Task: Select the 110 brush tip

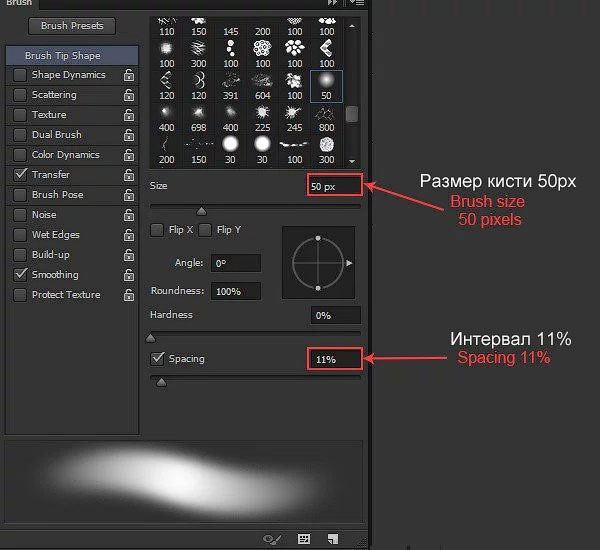Action: tap(166, 27)
